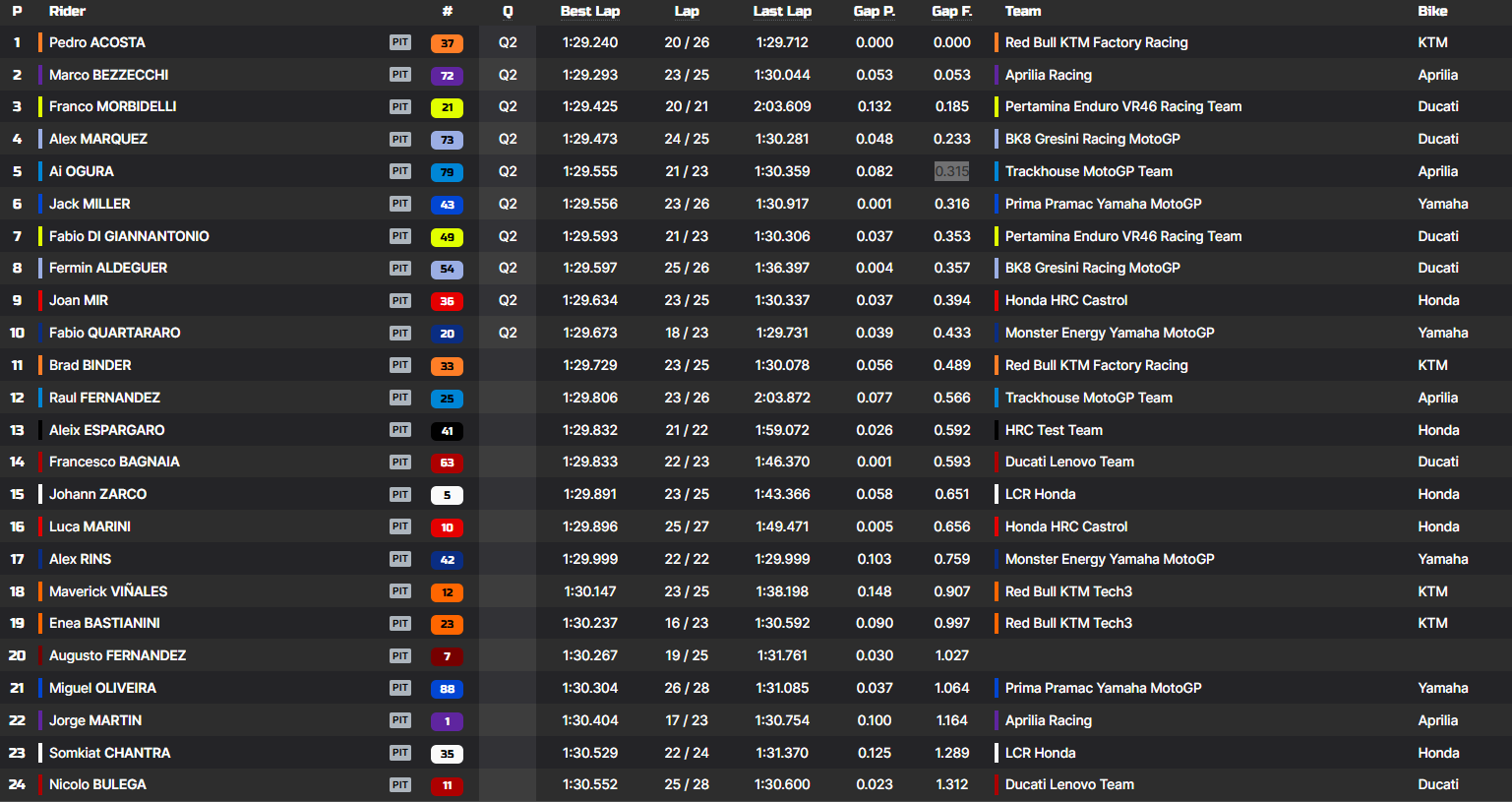Click the orange color bar beside Brad BINDER
The height and width of the screenshot is (802, 1512).
pos(40,365)
